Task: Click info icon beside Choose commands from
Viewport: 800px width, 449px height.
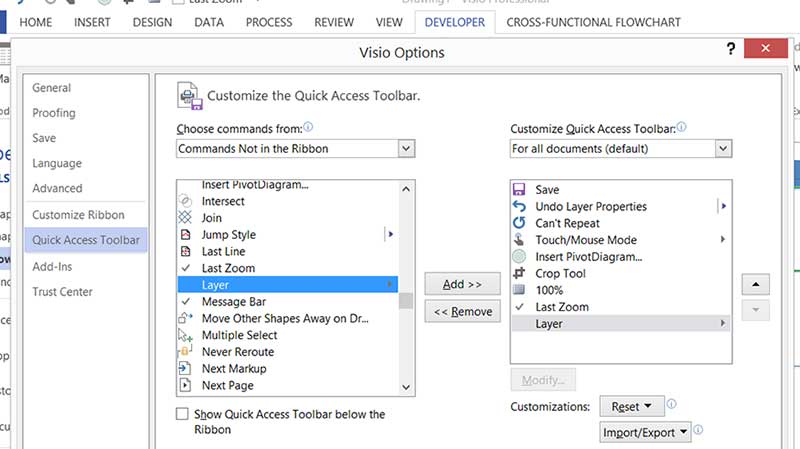Action: click(x=308, y=127)
